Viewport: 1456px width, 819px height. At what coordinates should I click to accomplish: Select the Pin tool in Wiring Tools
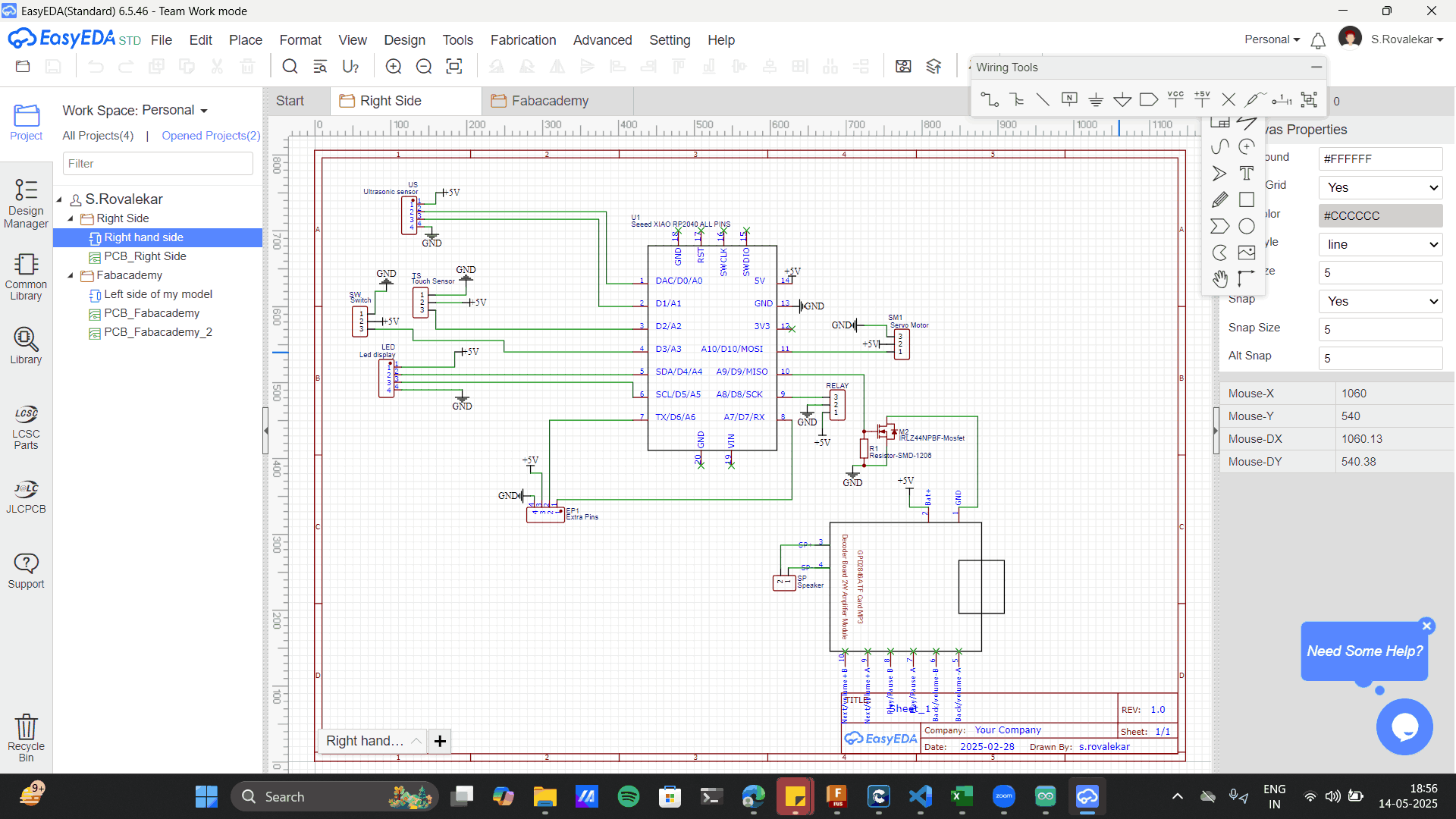(1282, 99)
